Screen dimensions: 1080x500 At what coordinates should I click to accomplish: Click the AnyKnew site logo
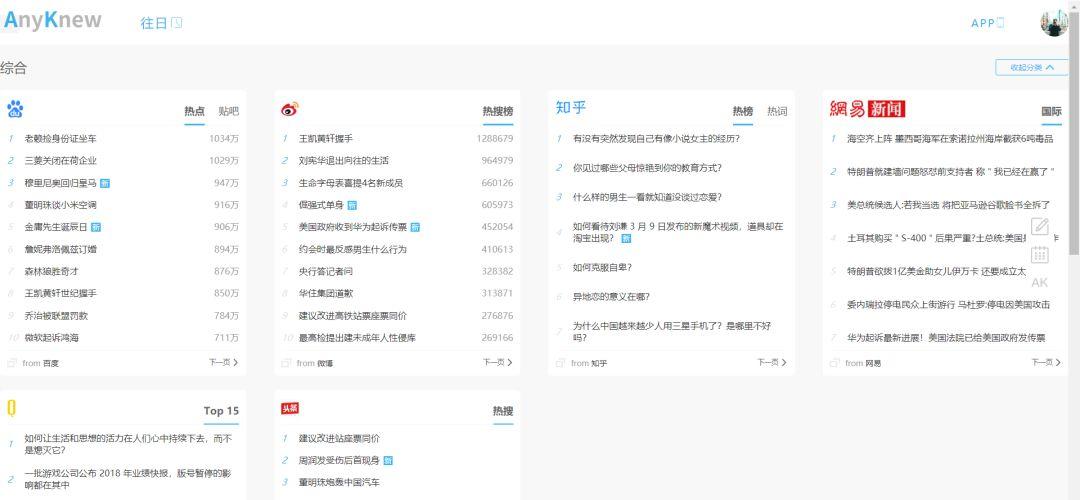point(53,21)
